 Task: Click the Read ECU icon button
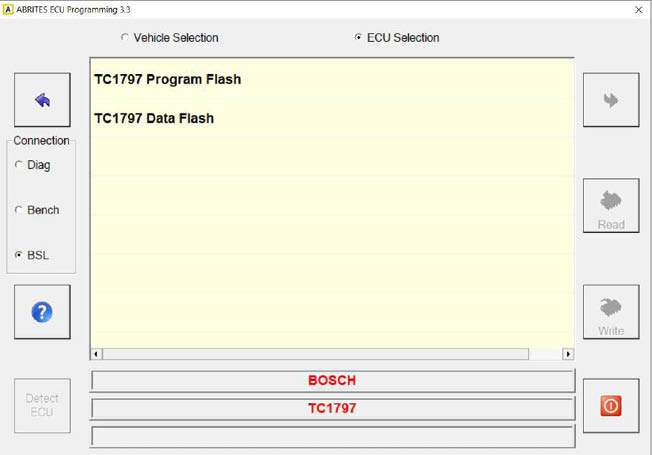click(x=610, y=206)
